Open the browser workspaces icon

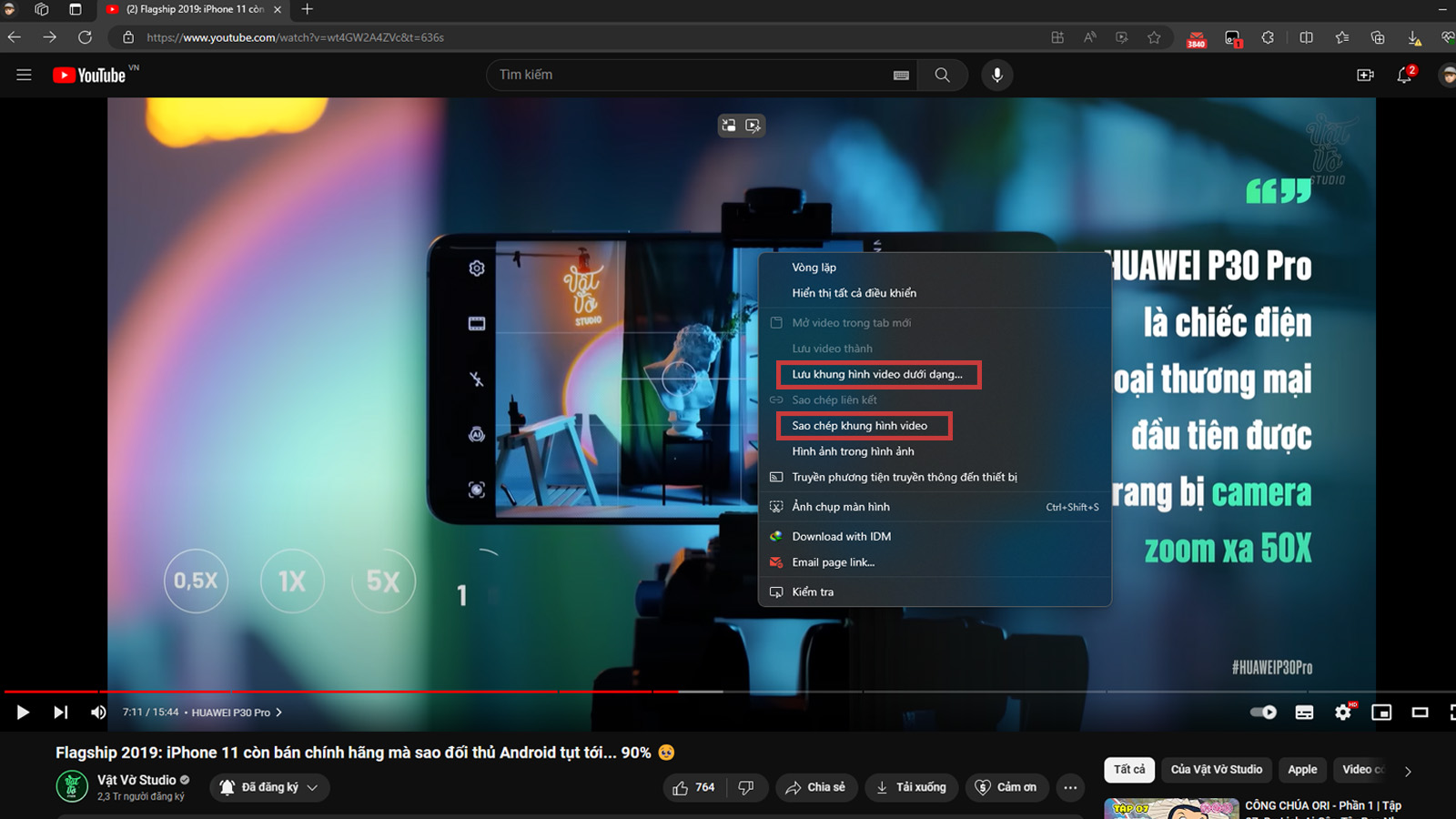pyautogui.click(x=41, y=9)
